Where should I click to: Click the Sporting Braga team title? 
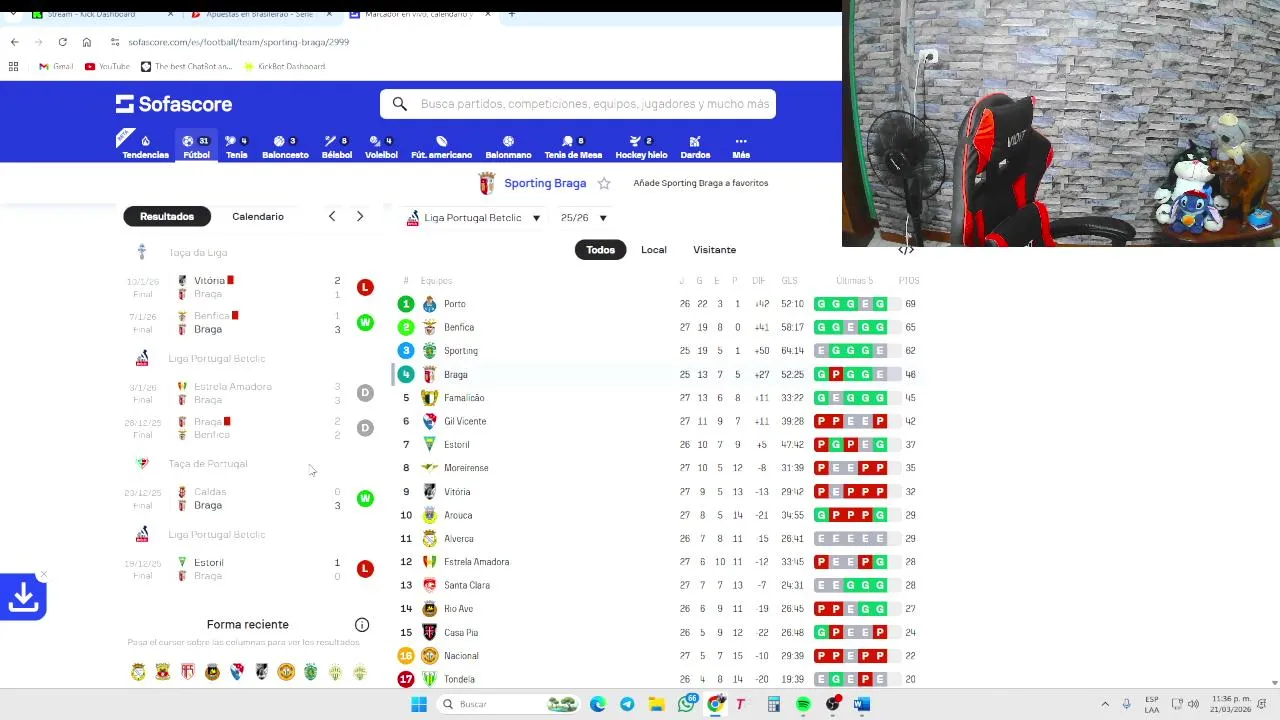(545, 183)
